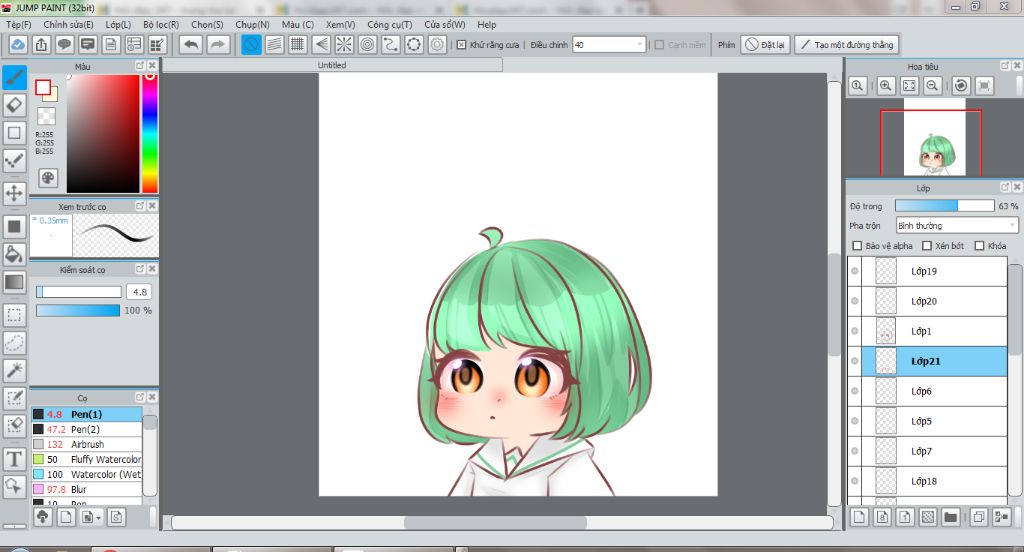Image resolution: width=1024 pixels, height=552 pixels.
Task: Select the Magic Wand tool
Action: (14, 370)
